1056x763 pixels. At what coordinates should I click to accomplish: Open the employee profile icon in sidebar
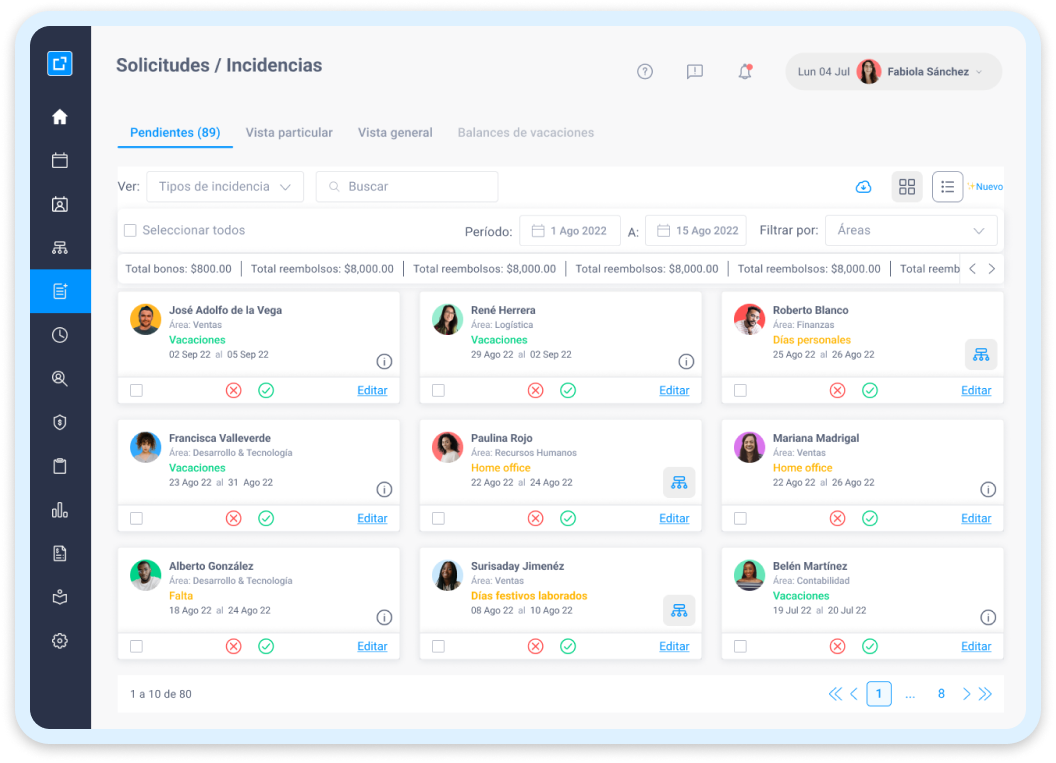[60, 204]
